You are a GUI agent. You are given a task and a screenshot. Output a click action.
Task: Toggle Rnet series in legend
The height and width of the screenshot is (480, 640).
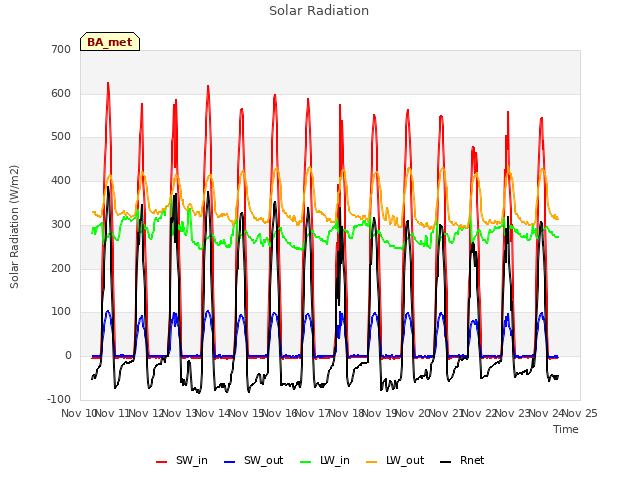(x=462, y=460)
